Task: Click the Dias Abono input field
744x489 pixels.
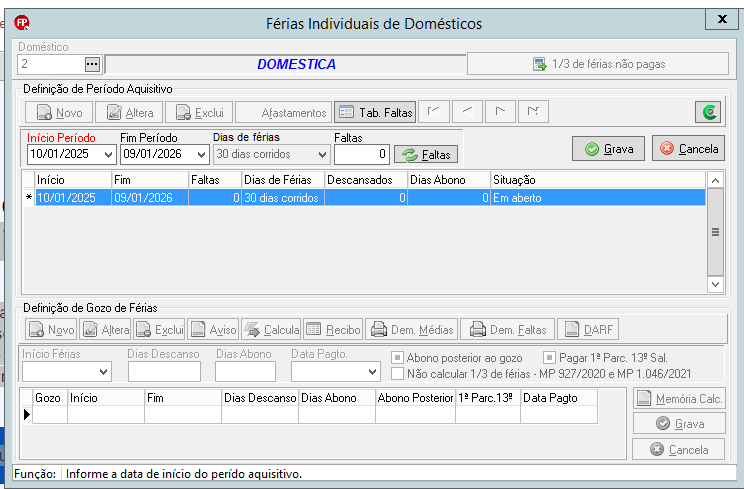Action: point(245,372)
